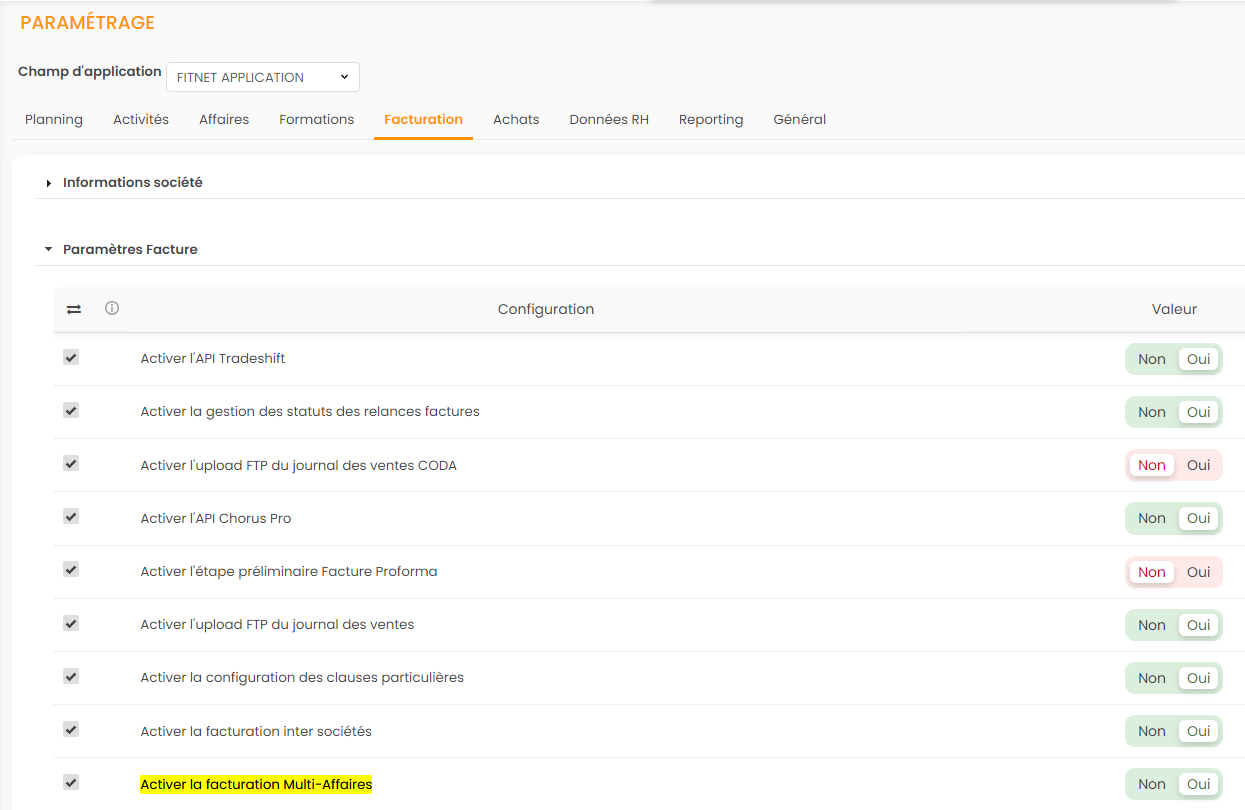Click the Configuration column header
This screenshot has height=810, width=1245.
[x=546, y=309]
